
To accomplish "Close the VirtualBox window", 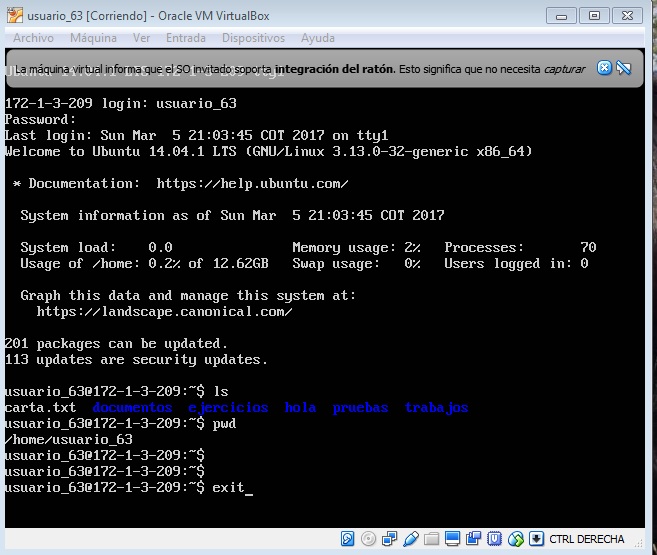I will click(x=627, y=16).
